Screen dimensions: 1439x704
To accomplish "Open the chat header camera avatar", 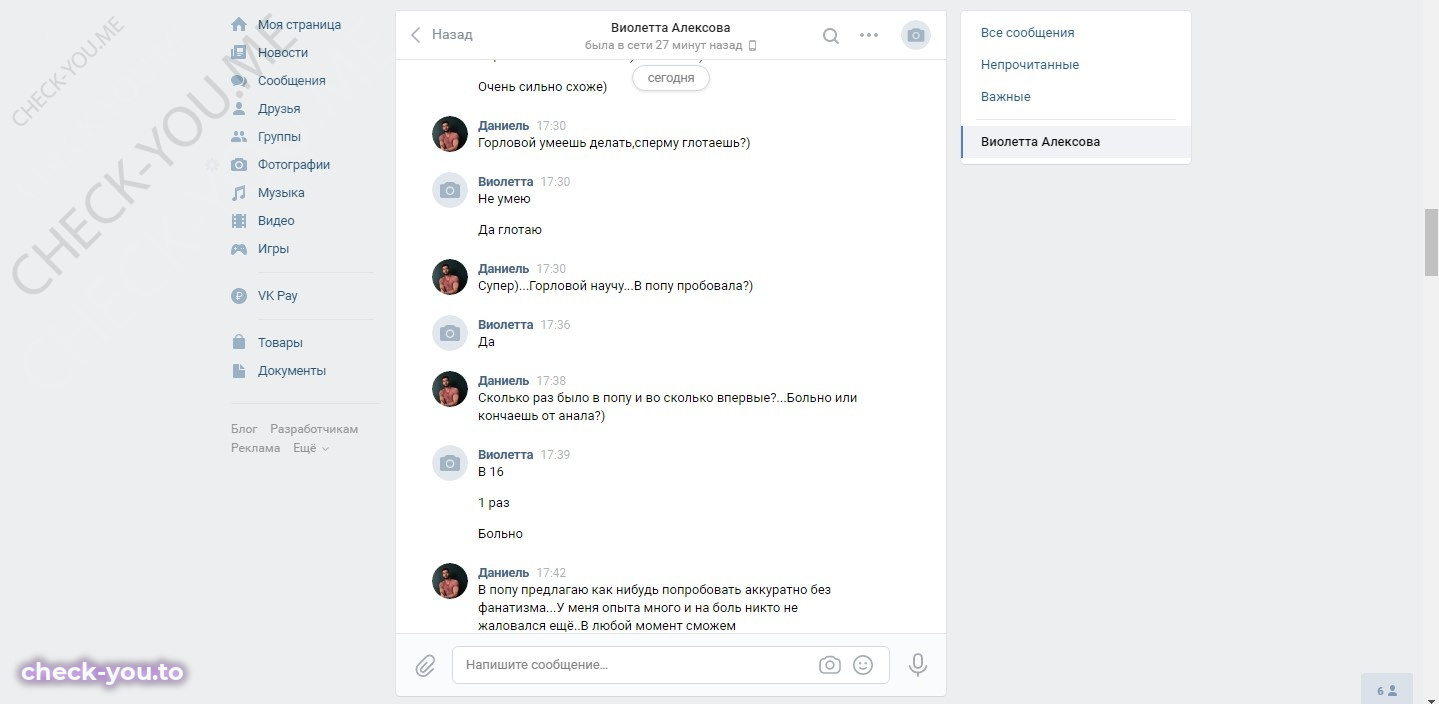I will click(915, 35).
